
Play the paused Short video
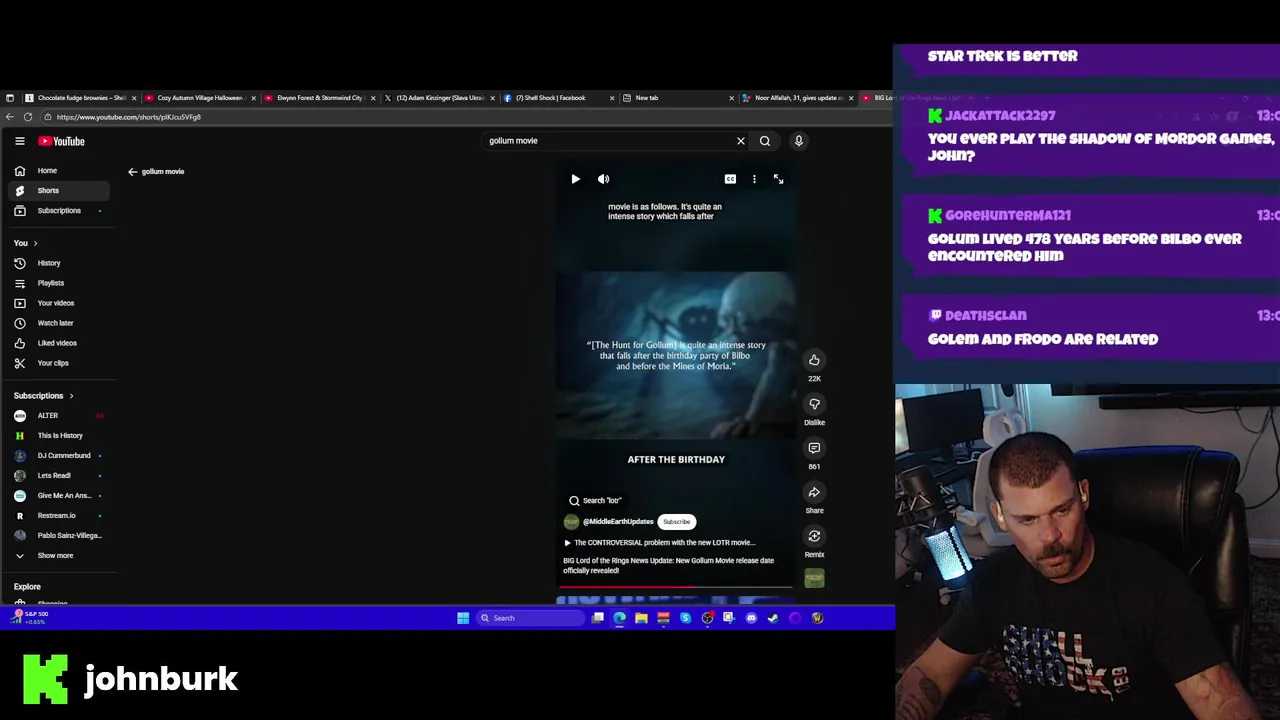[x=575, y=179]
